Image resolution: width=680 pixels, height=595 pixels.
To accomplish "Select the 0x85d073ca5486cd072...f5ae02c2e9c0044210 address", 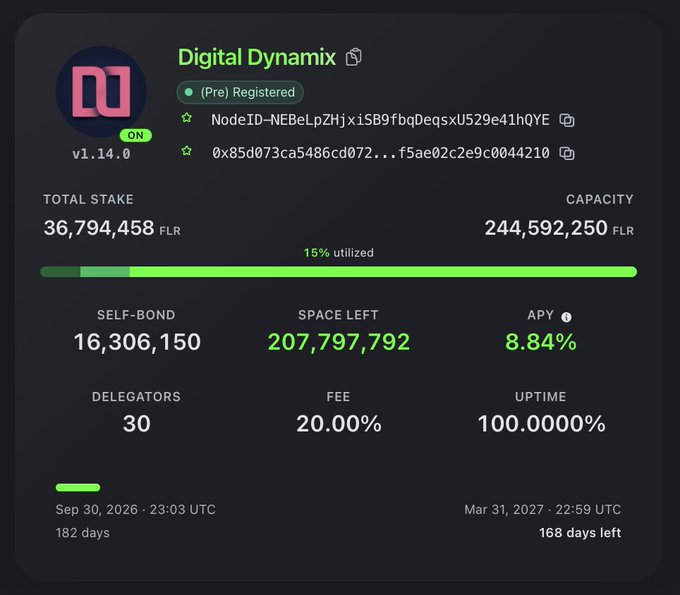I will click(x=381, y=153).
